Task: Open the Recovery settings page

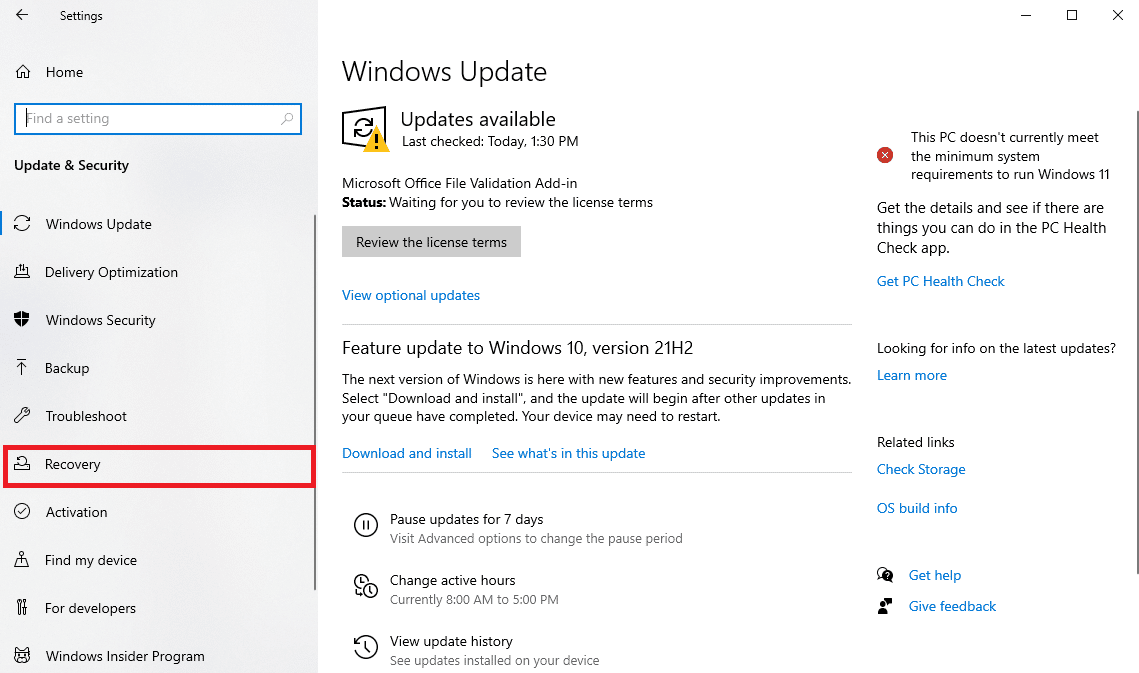Action: coord(73,465)
